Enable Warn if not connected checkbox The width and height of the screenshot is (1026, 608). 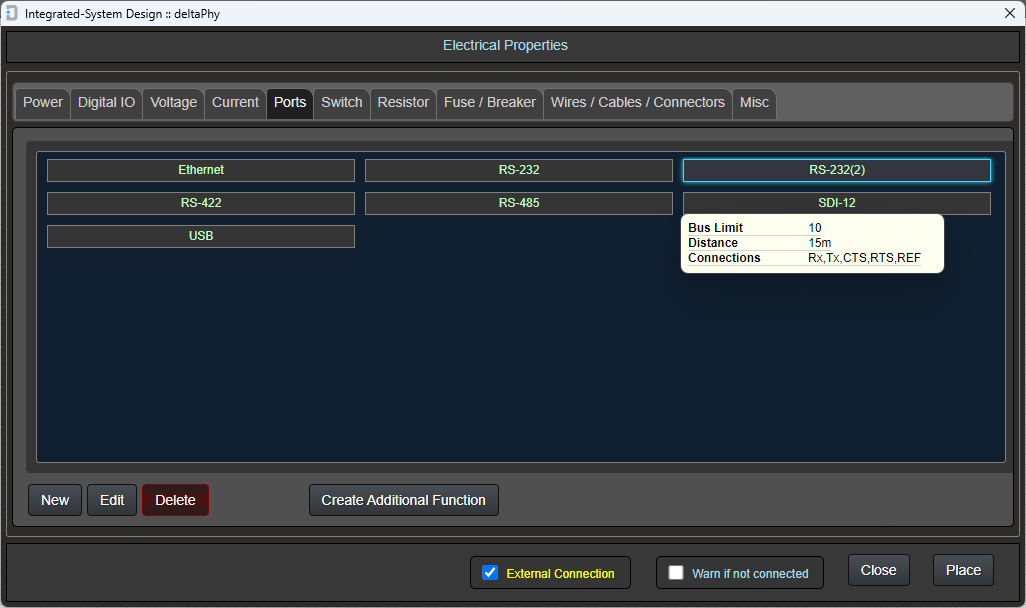point(676,573)
